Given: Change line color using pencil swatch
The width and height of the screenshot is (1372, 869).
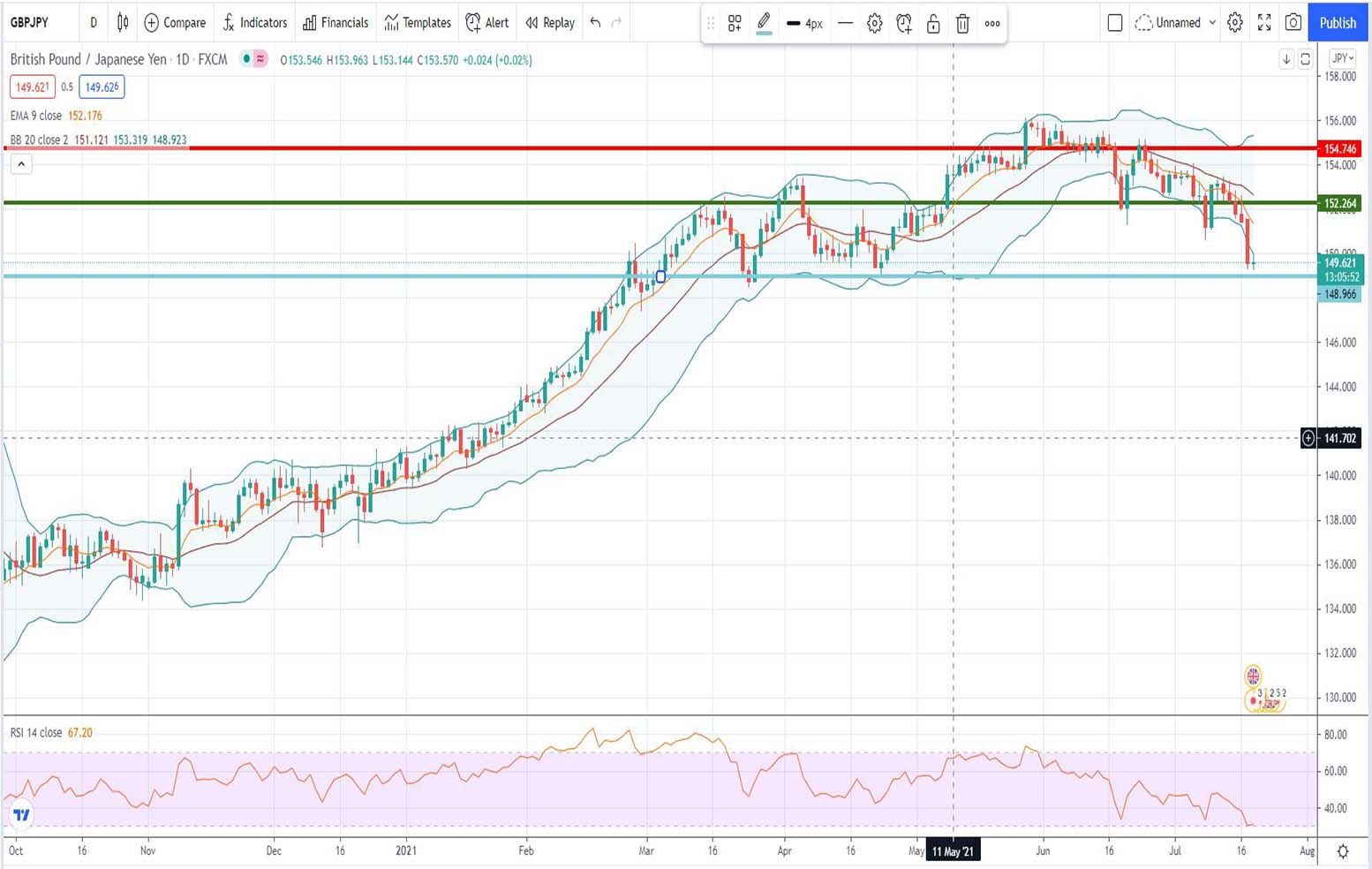Looking at the screenshot, I should pyautogui.click(x=765, y=24).
